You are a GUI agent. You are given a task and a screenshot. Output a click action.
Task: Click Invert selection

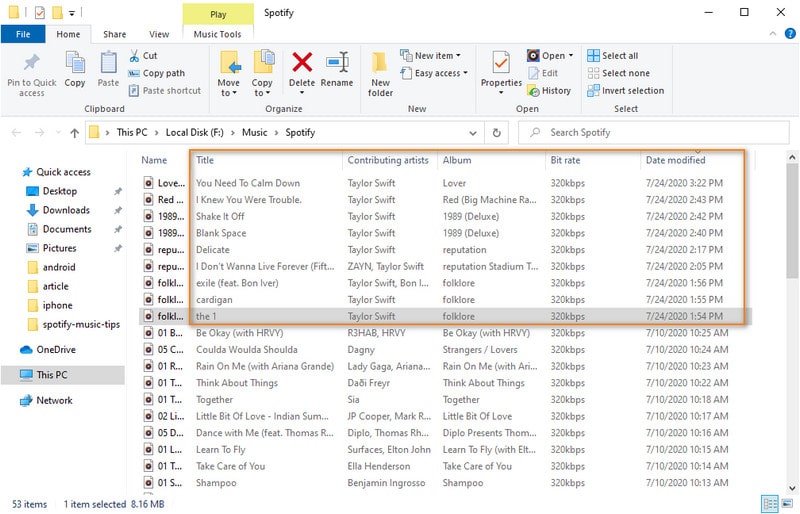click(x=626, y=90)
